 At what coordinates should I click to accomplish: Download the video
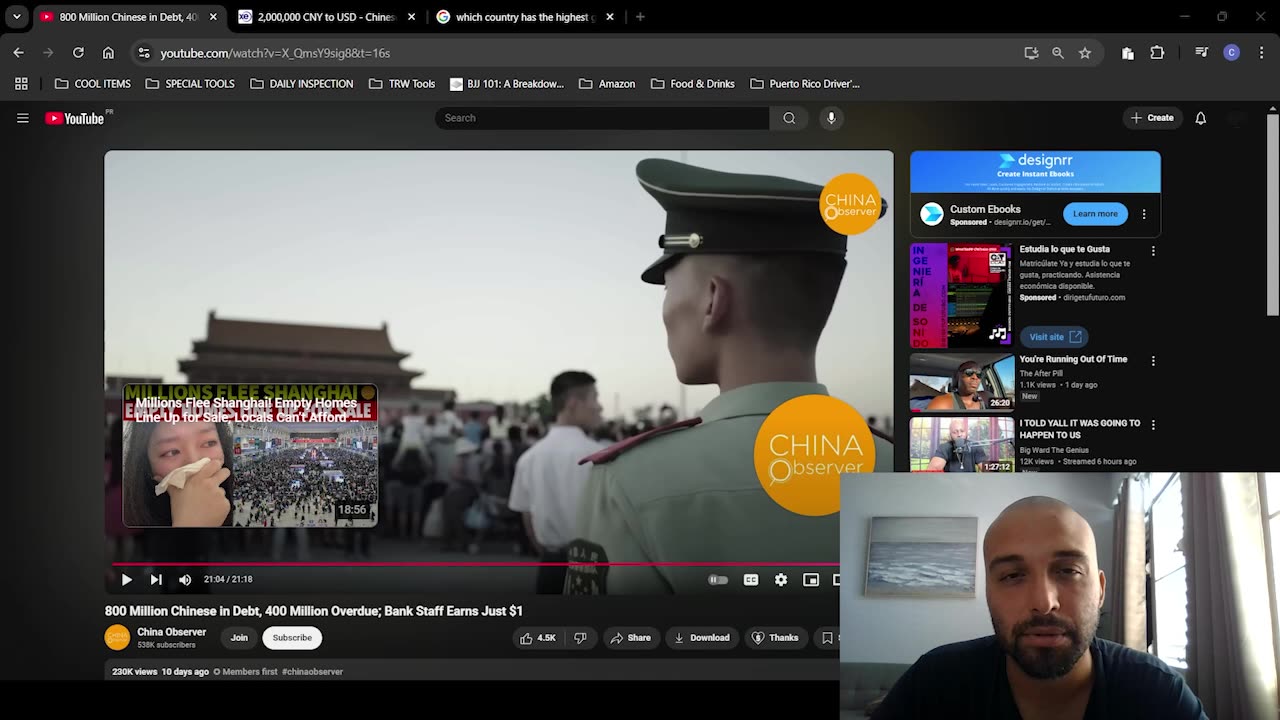tap(702, 638)
